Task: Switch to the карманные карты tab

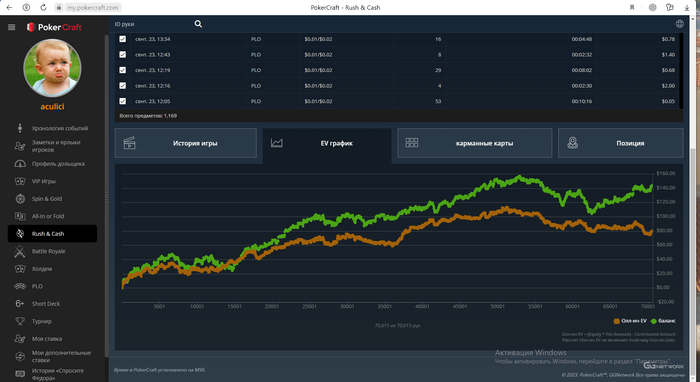Action: coord(475,143)
